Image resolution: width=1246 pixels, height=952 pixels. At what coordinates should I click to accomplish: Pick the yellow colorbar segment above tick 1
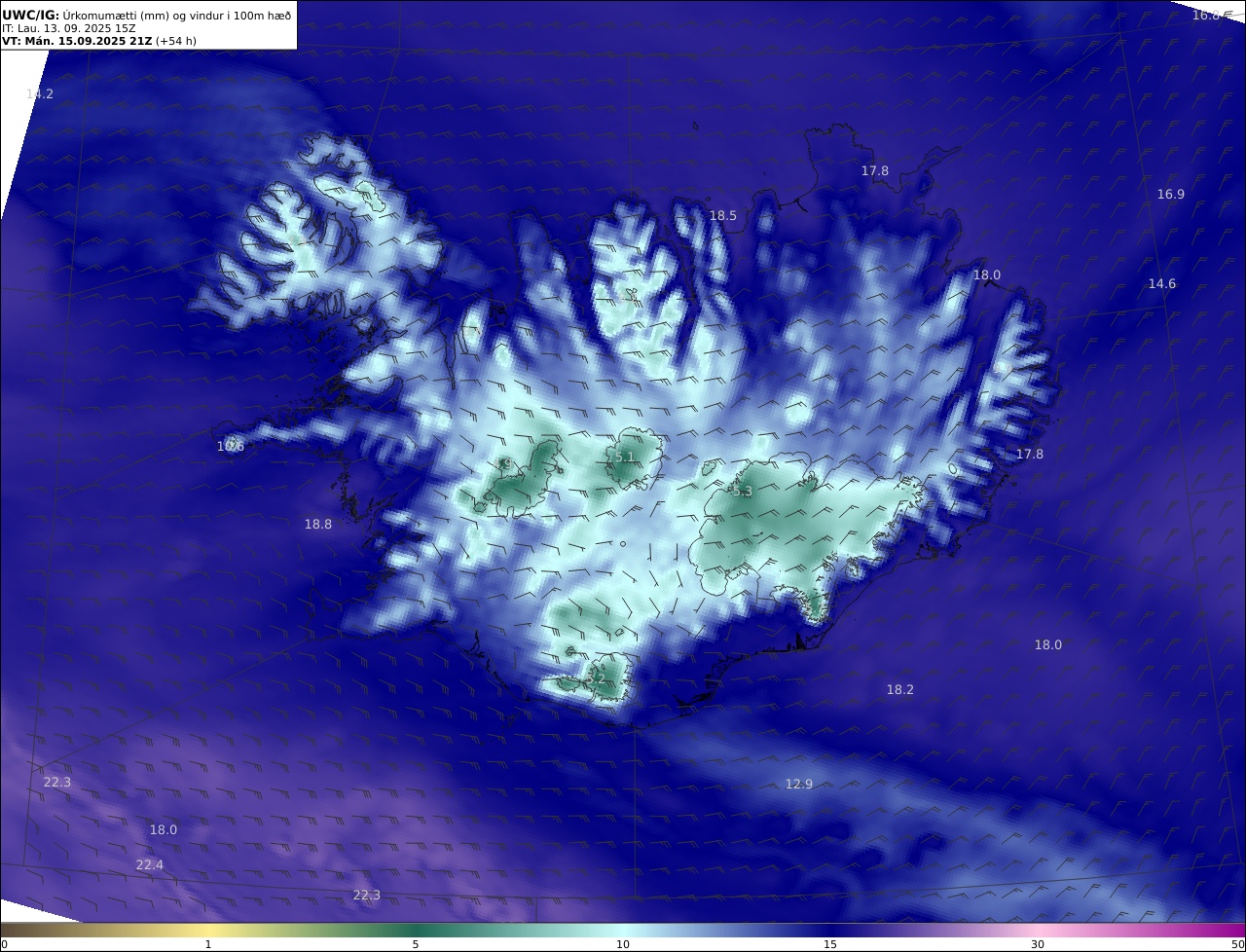point(208,930)
